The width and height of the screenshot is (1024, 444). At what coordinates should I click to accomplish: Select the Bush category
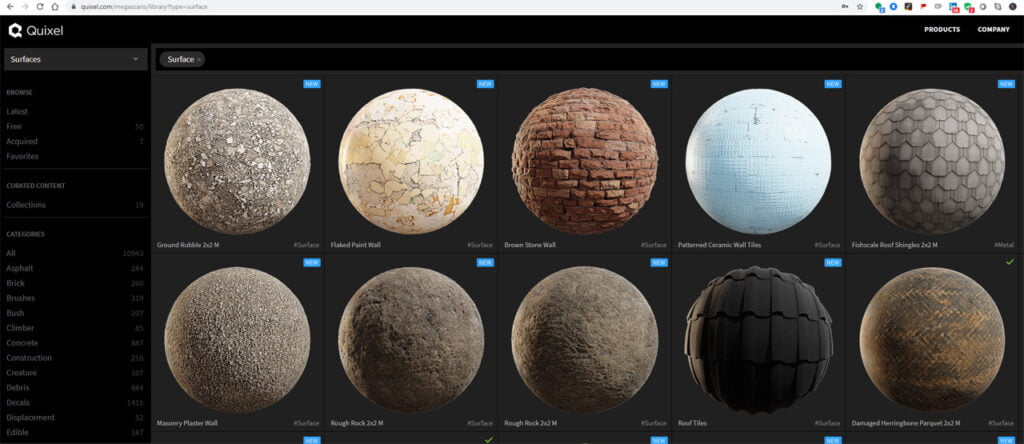coord(16,313)
